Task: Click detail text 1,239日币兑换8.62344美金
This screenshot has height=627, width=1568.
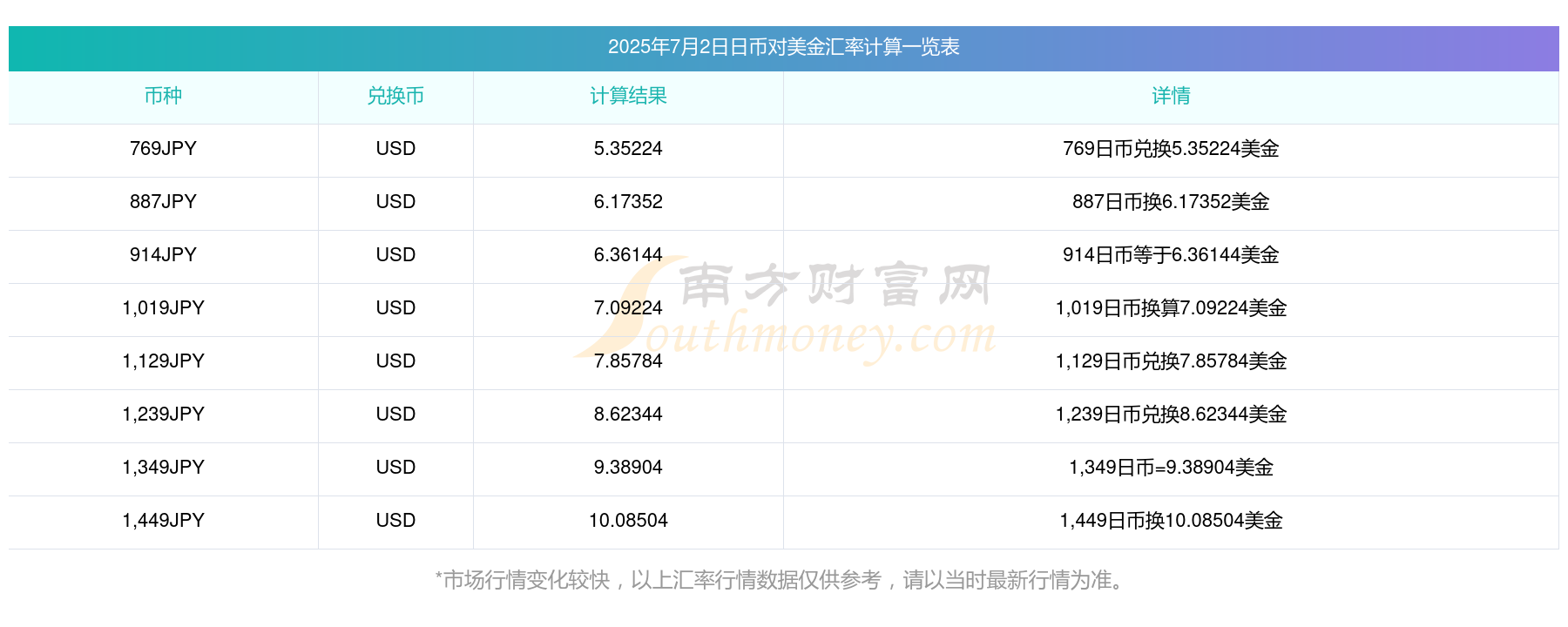Action: point(1171,415)
